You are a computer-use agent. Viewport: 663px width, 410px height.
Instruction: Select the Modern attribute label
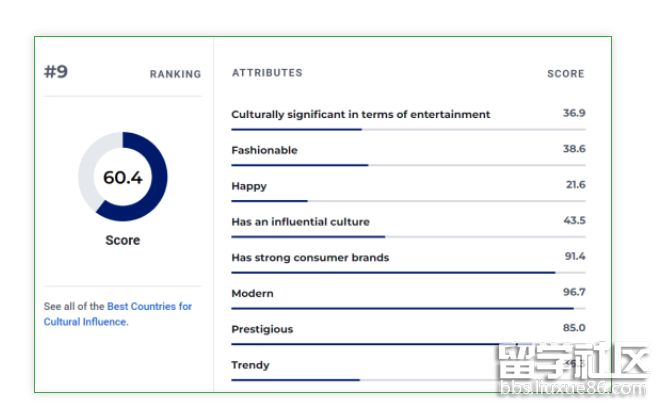coord(252,294)
